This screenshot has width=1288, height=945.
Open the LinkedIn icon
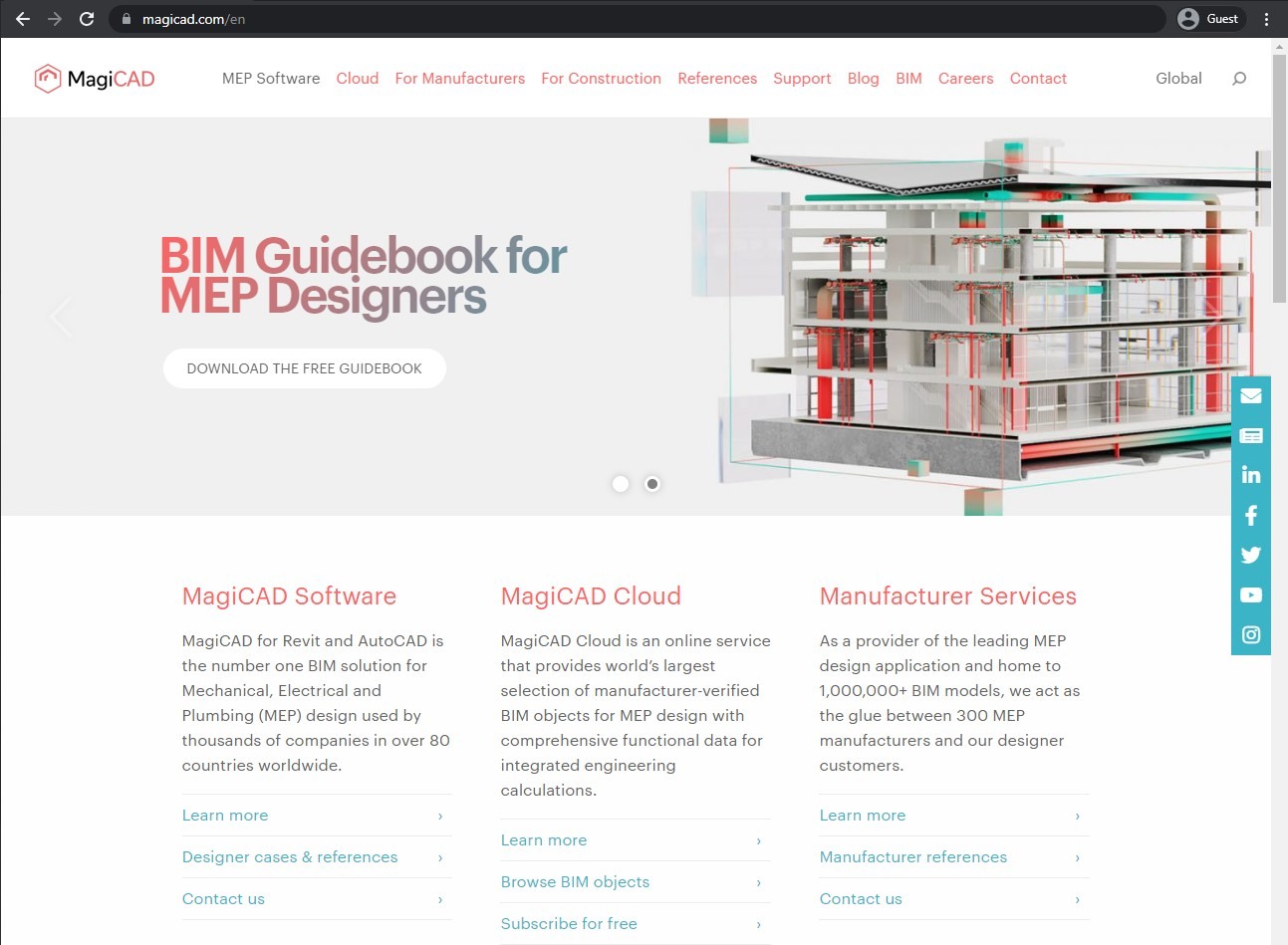[1251, 475]
